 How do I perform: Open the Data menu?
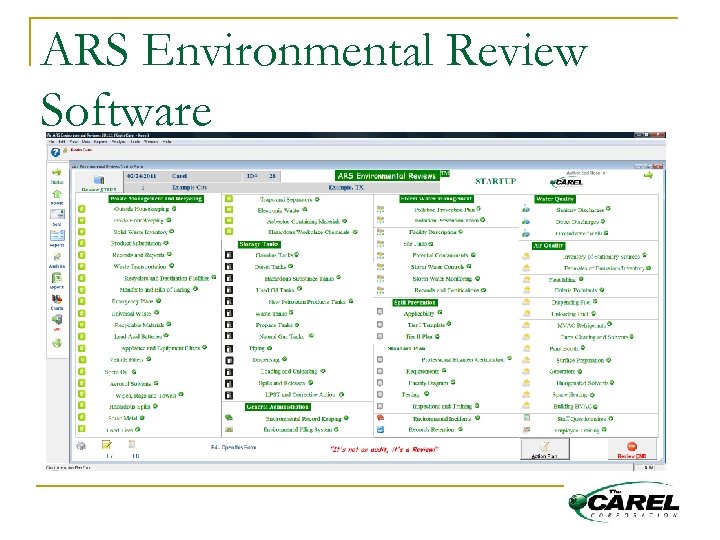[x=85, y=142]
